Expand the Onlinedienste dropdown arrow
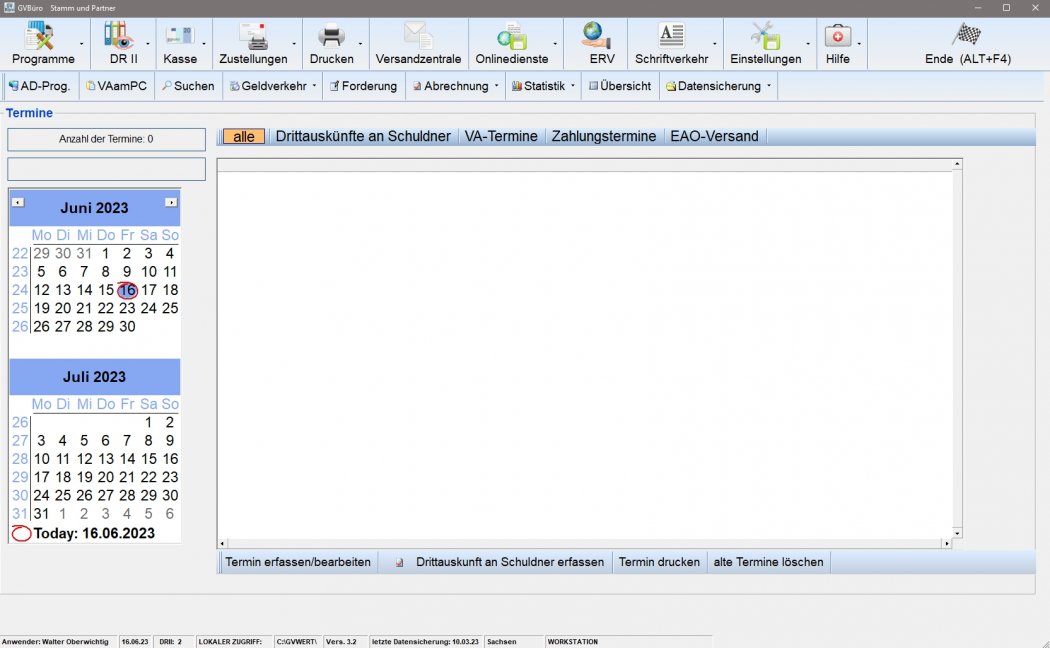Screen dimensions: 1050x648 click(x=555, y=45)
